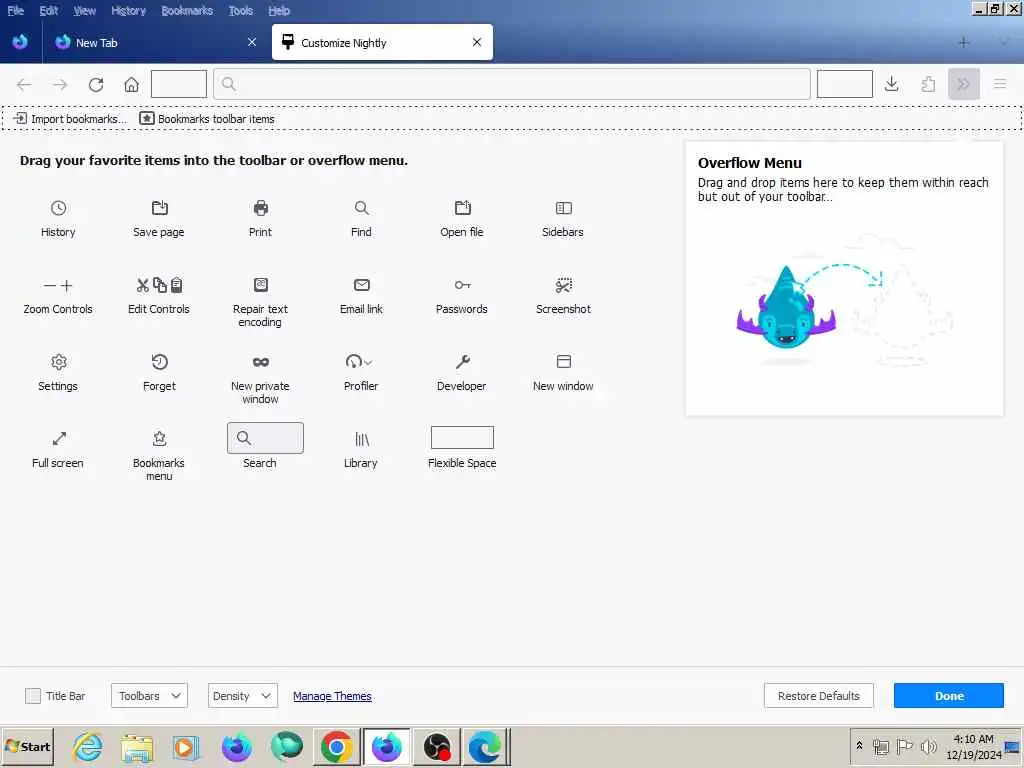The width and height of the screenshot is (1024, 768).
Task: Open a new tab with plus button
Action: click(963, 42)
